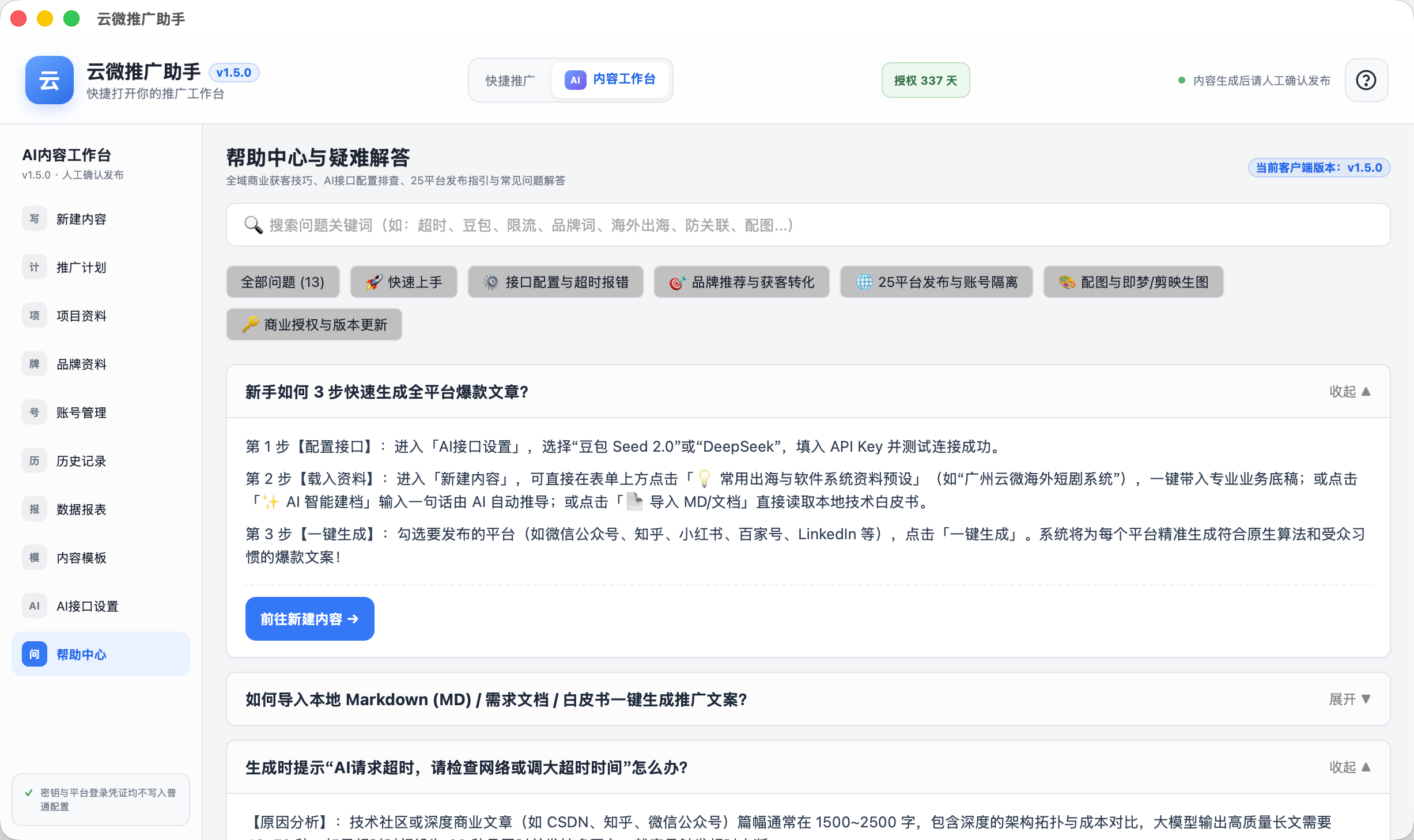Screen dimensions: 1414x840
Task: Click the AI icon beside AI接口设置
Action: click(x=35, y=606)
